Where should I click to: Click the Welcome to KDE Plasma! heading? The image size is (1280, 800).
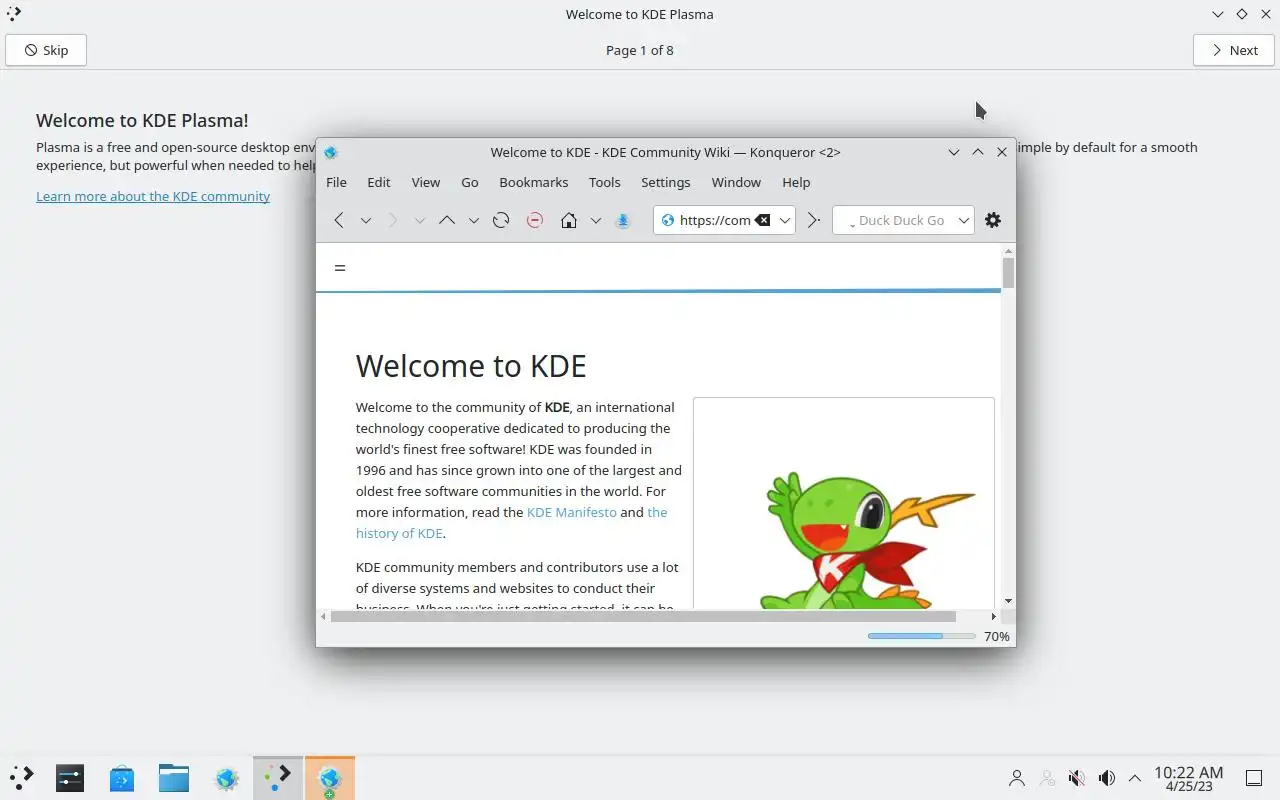tap(142, 120)
